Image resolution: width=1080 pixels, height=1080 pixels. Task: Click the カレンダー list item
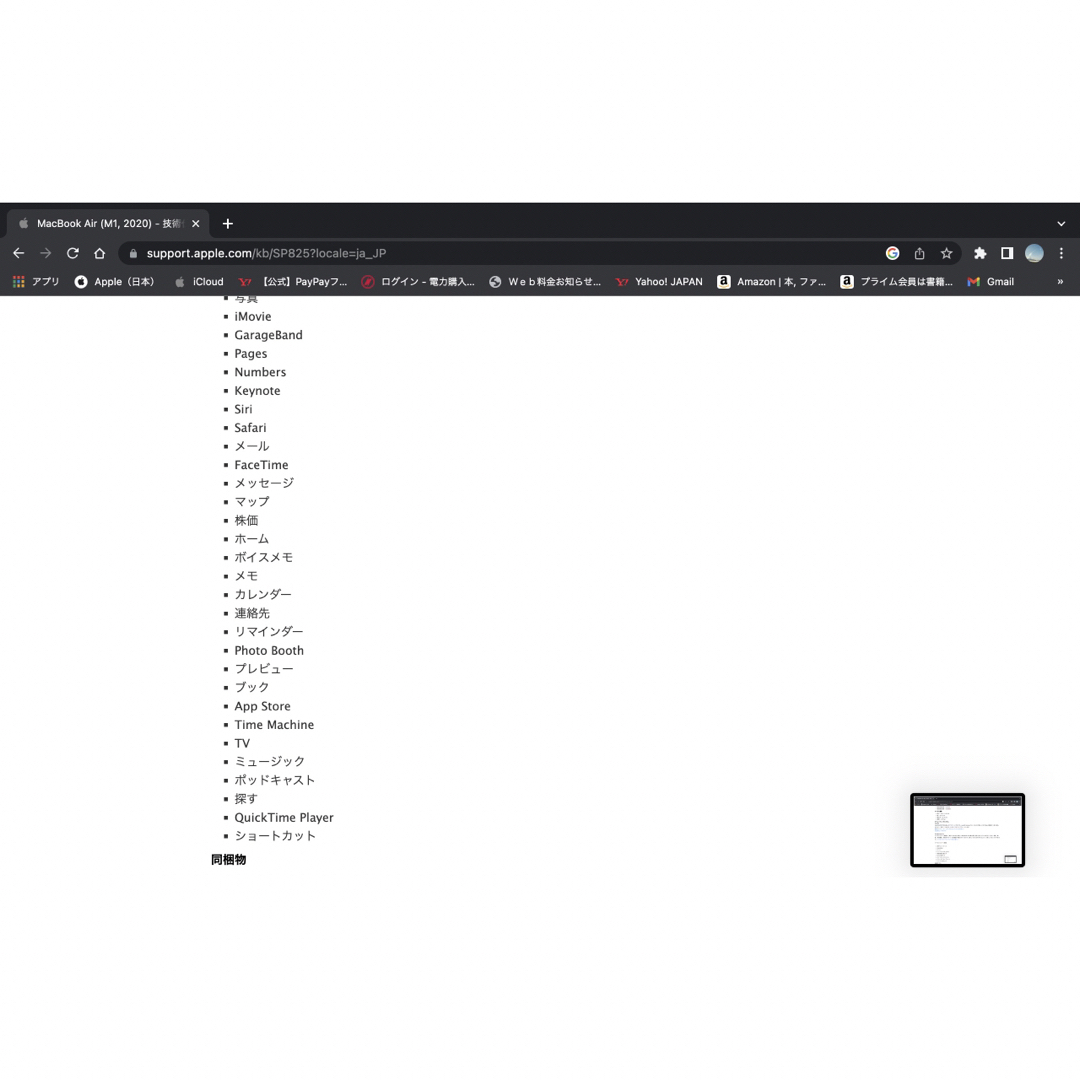point(262,594)
